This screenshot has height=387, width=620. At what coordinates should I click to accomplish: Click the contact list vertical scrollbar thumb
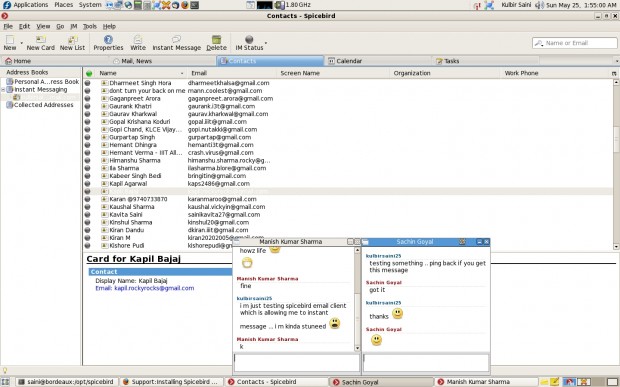[x=616, y=139]
